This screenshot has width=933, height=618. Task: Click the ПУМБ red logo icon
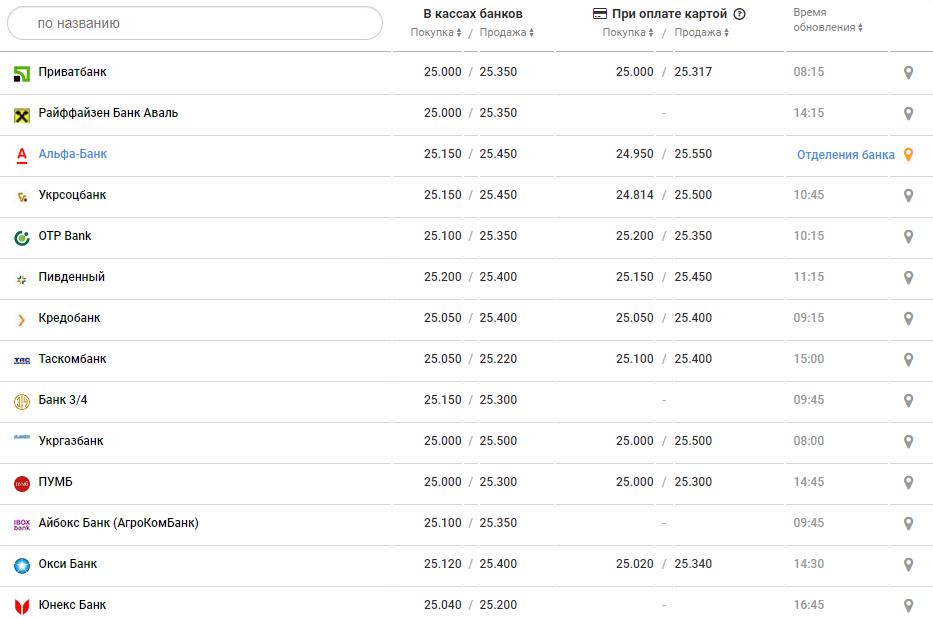[x=22, y=483]
